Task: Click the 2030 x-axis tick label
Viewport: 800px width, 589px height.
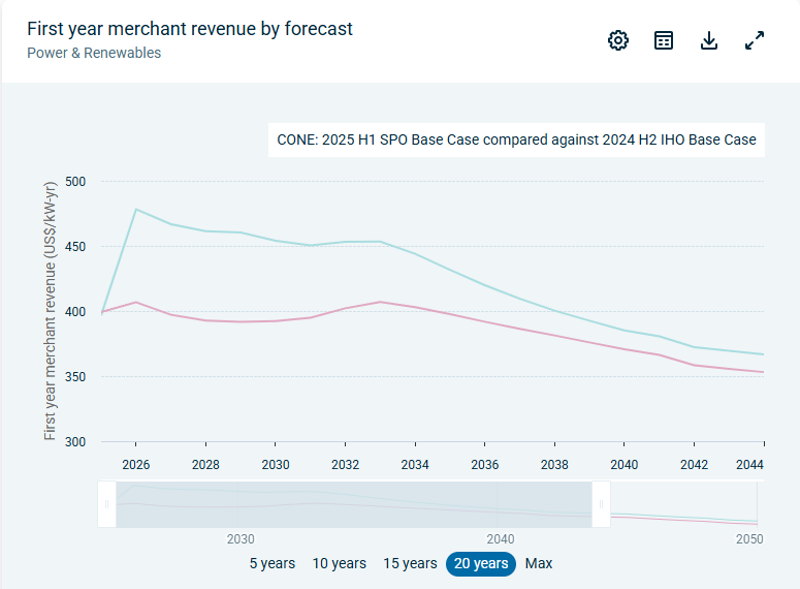Action: [275, 465]
